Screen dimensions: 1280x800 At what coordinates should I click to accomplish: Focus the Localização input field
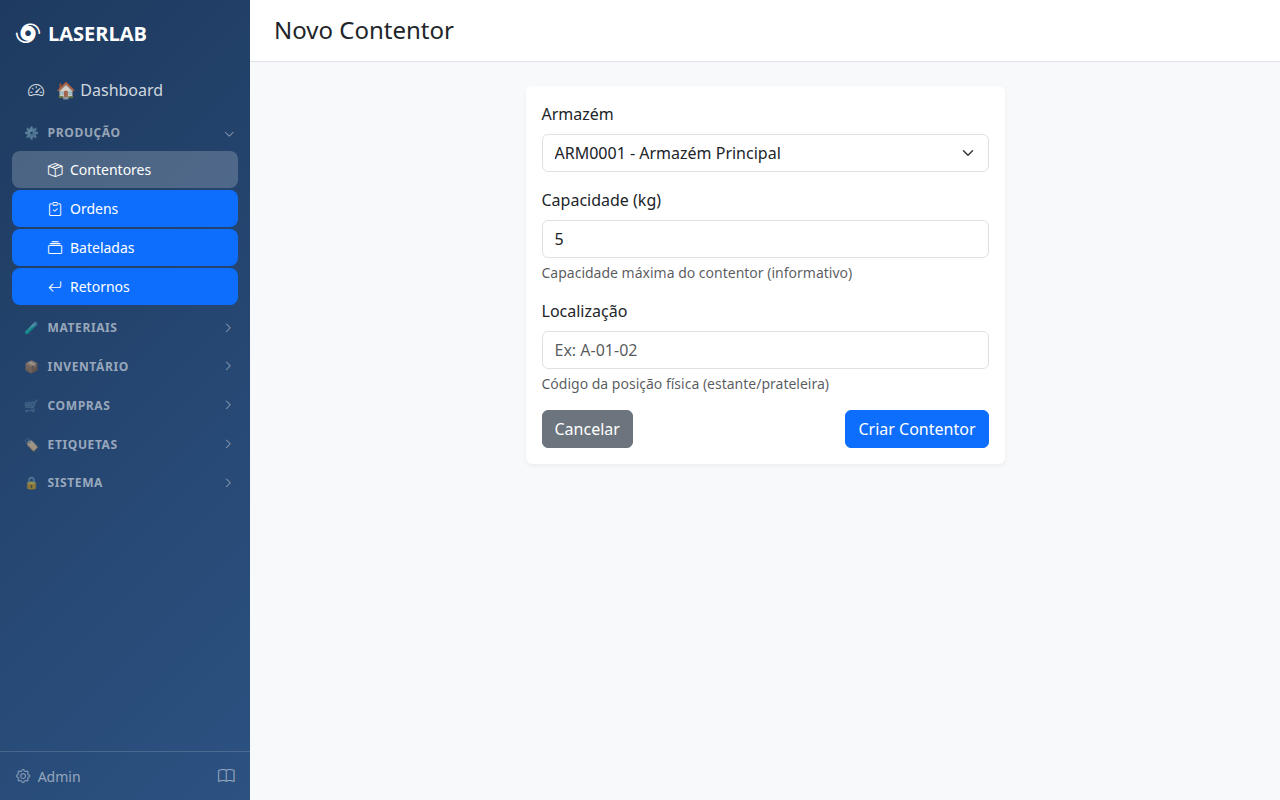point(764,350)
